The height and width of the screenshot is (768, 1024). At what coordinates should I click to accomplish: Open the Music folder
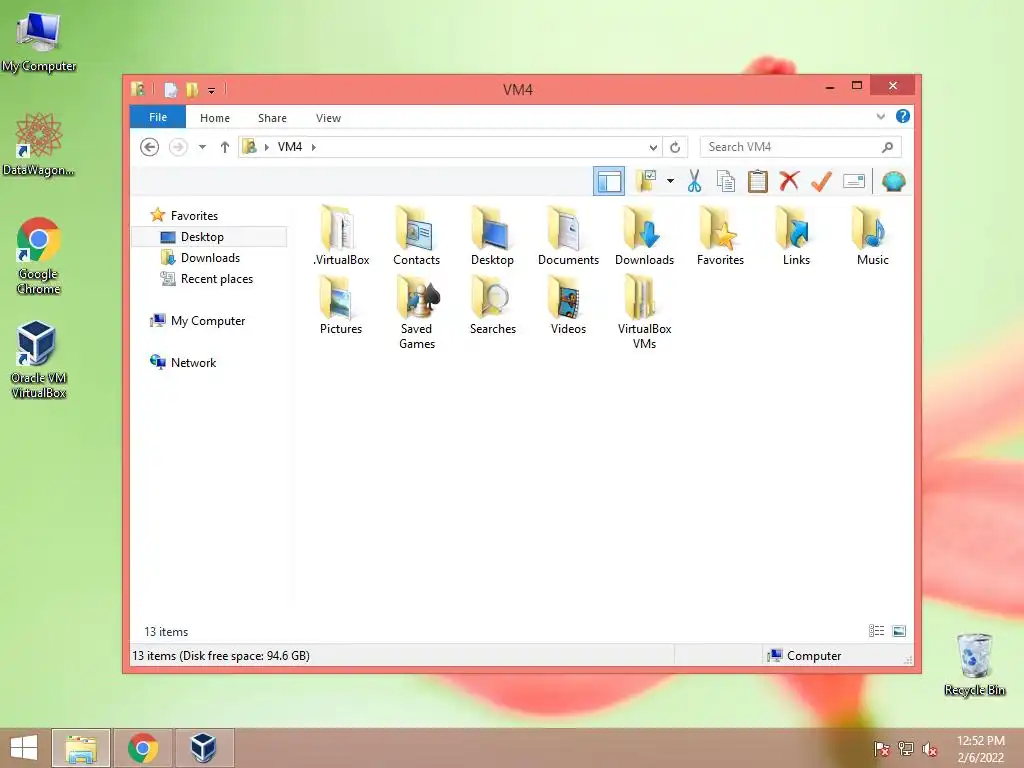[872, 236]
